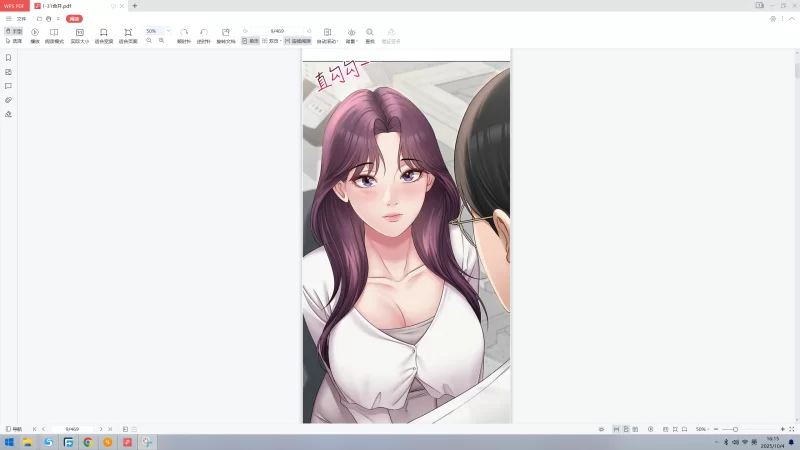Fit whole page in view

pyautogui.click(x=128, y=36)
